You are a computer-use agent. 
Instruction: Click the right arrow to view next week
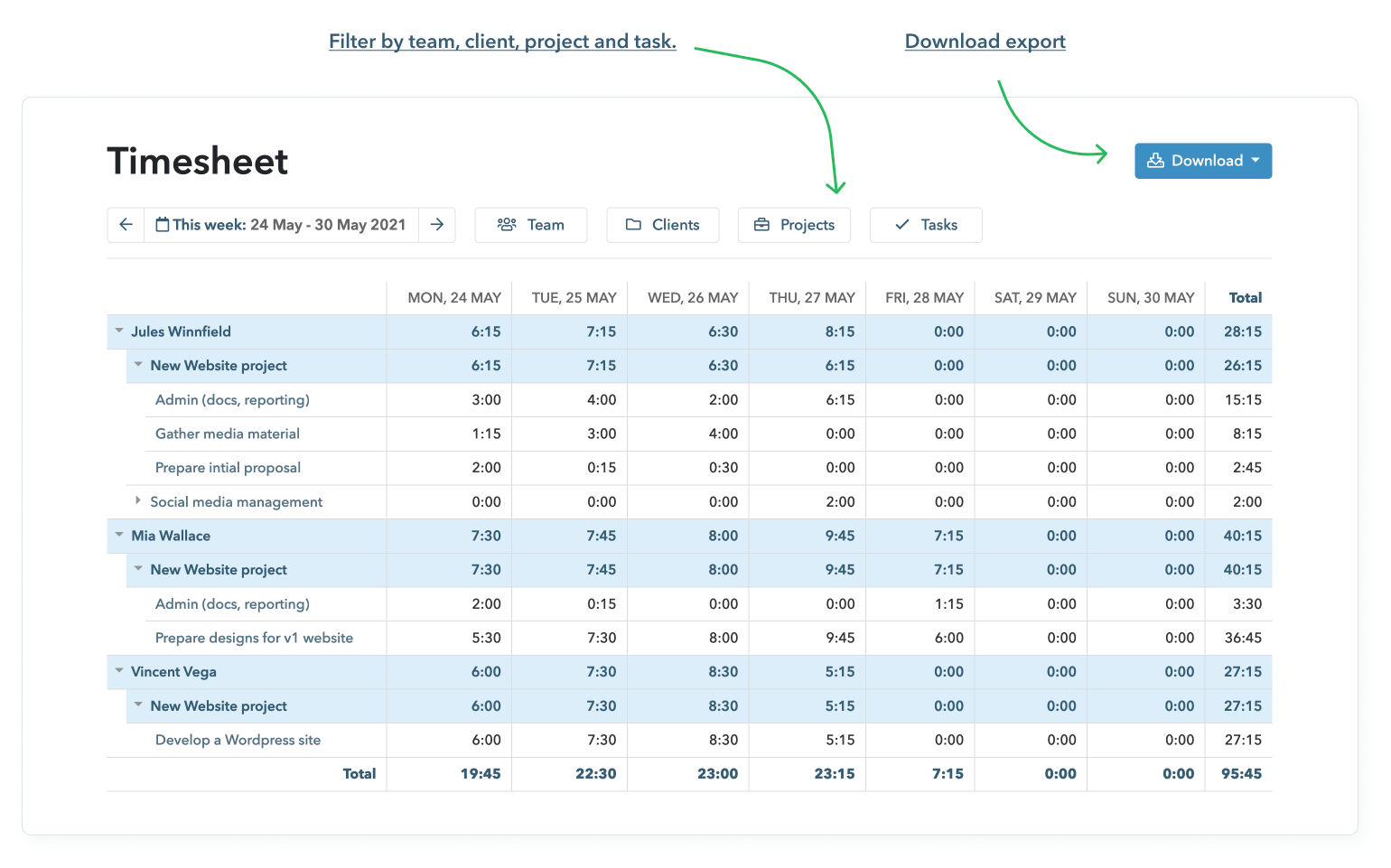[x=437, y=224]
